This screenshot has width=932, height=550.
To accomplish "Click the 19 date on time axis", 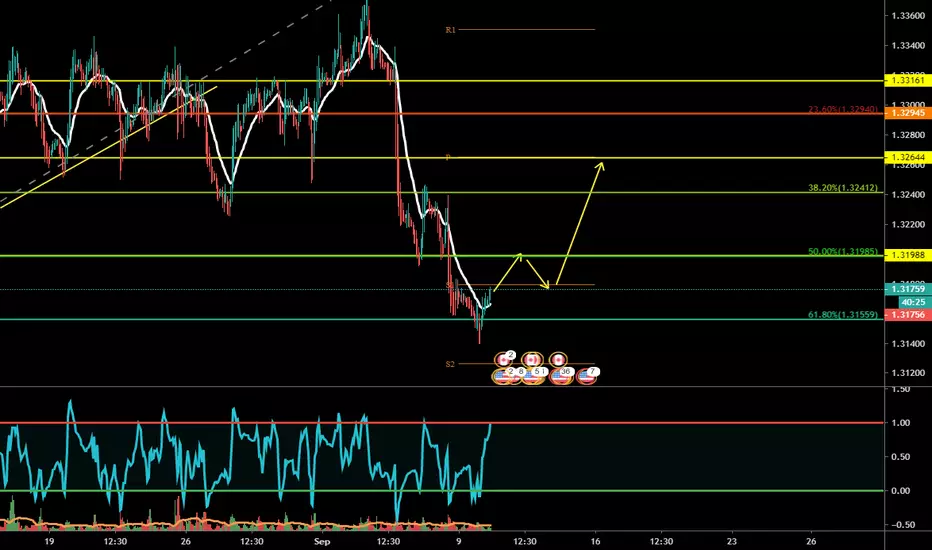I will point(49,541).
